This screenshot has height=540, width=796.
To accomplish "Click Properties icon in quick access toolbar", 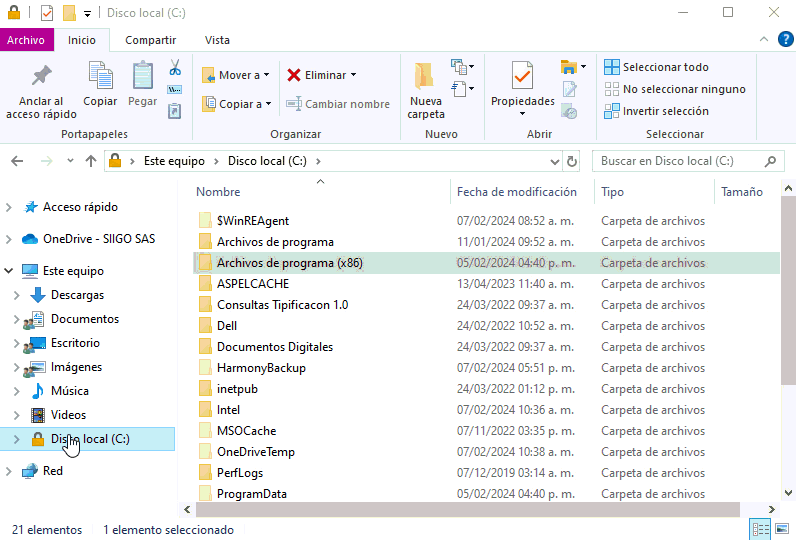I will (47, 13).
